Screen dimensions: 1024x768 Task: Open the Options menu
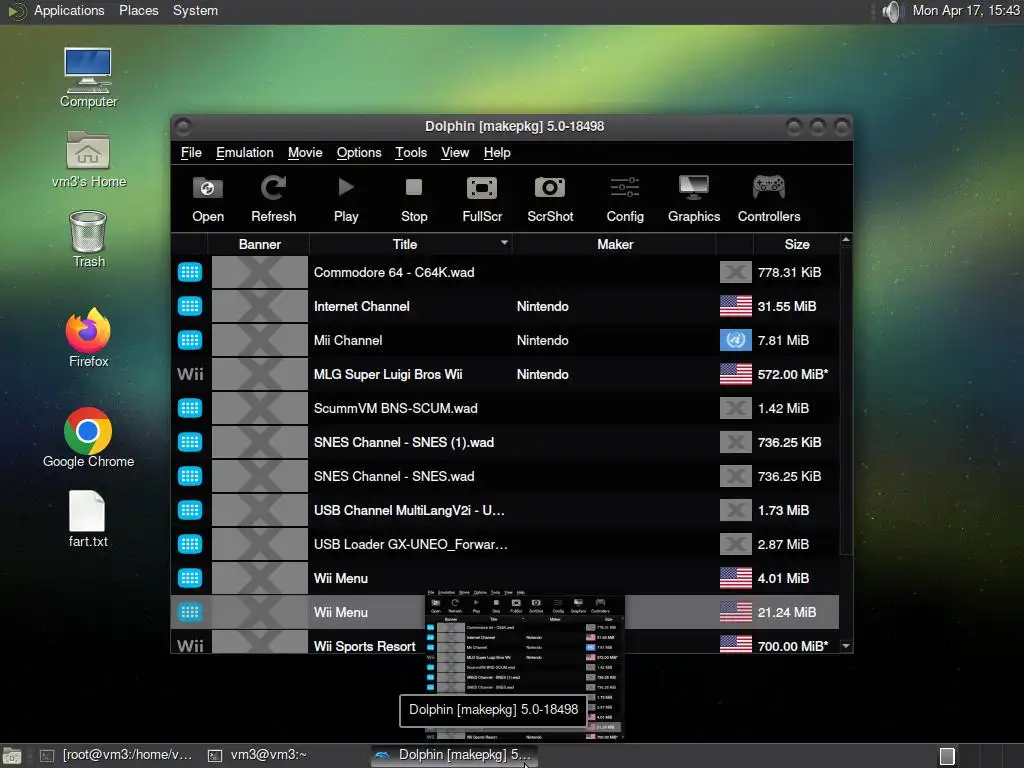(x=359, y=152)
